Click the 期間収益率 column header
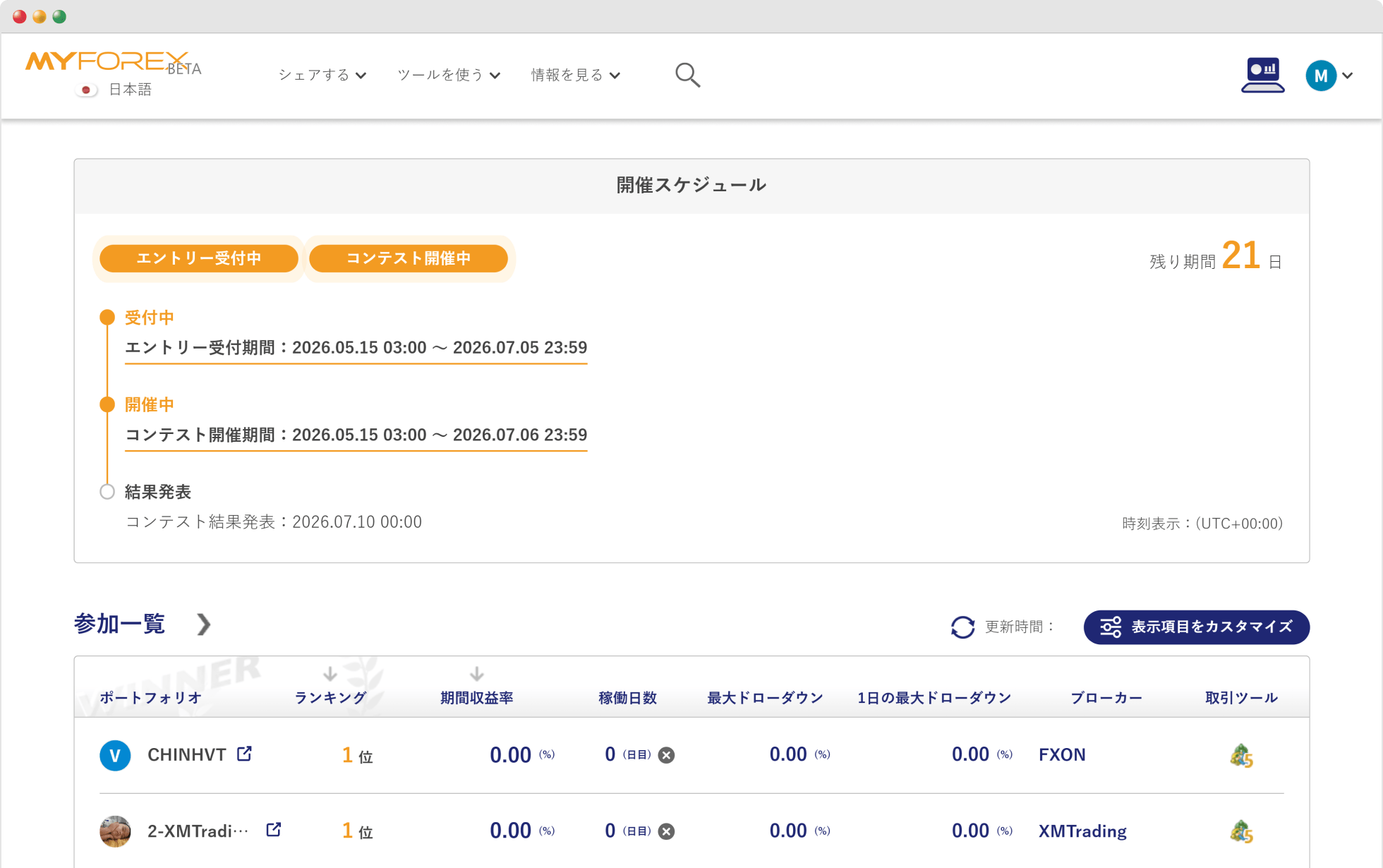Image resolution: width=1383 pixels, height=868 pixels. [477, 698]
